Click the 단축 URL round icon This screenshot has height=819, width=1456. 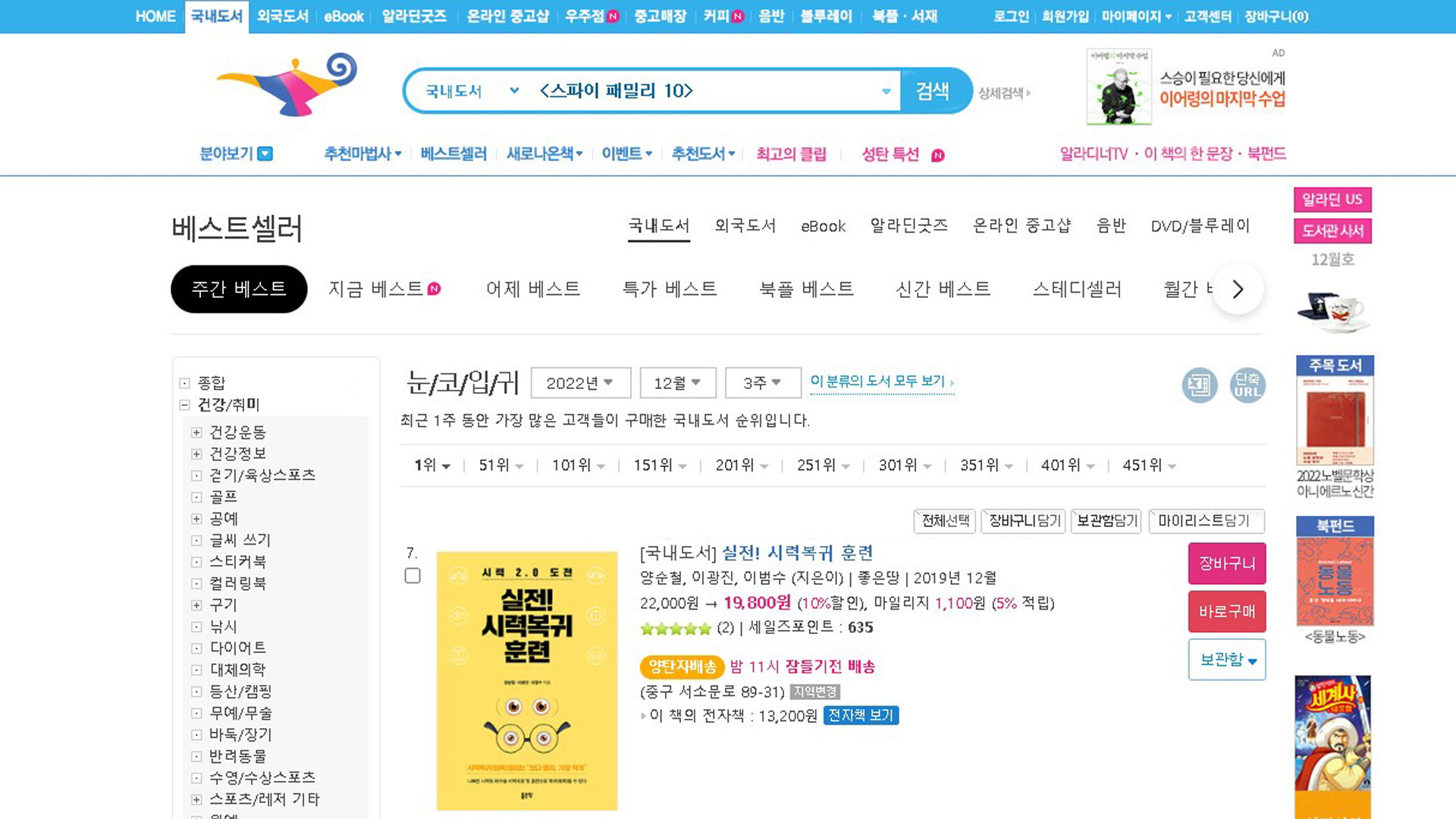(x=1247, y=385)
